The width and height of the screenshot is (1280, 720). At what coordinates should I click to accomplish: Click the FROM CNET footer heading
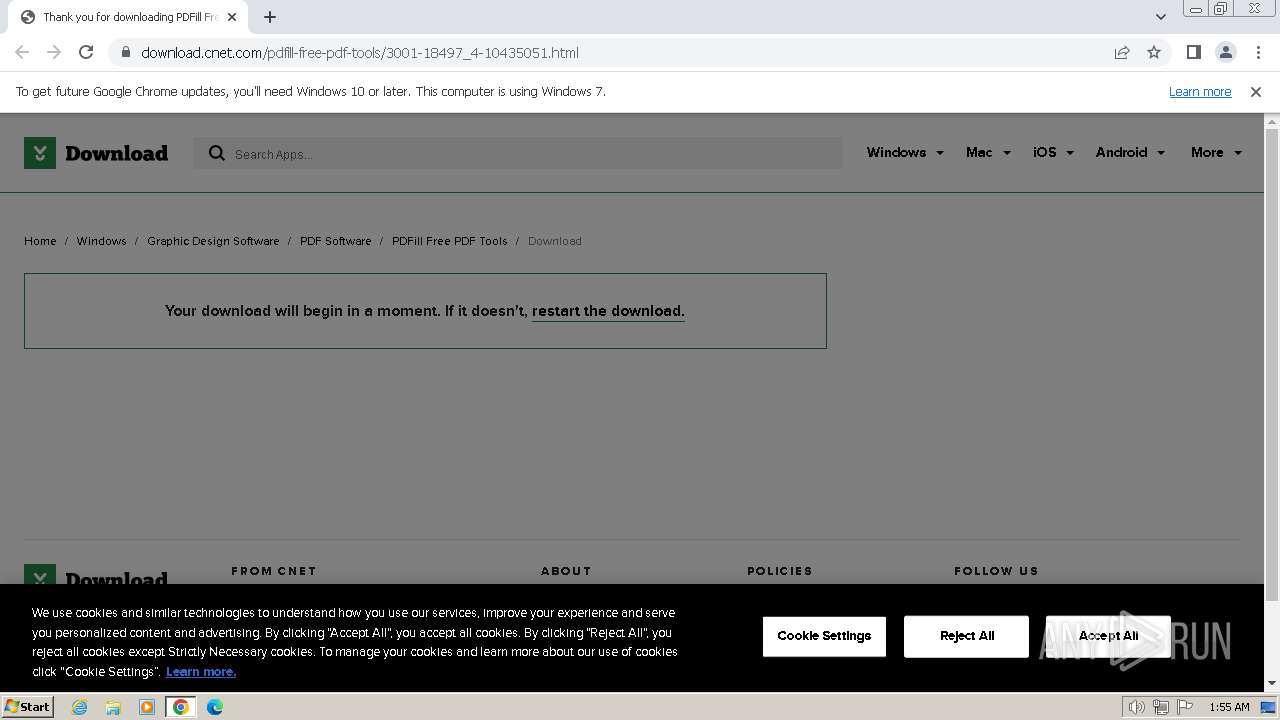(274, 571)
